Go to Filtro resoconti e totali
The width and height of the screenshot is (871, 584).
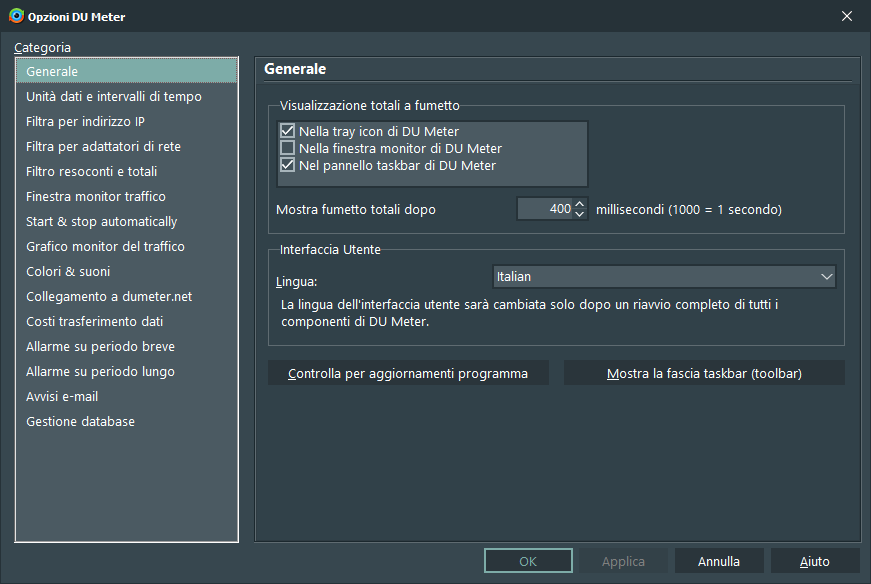[x=127, y=171]
